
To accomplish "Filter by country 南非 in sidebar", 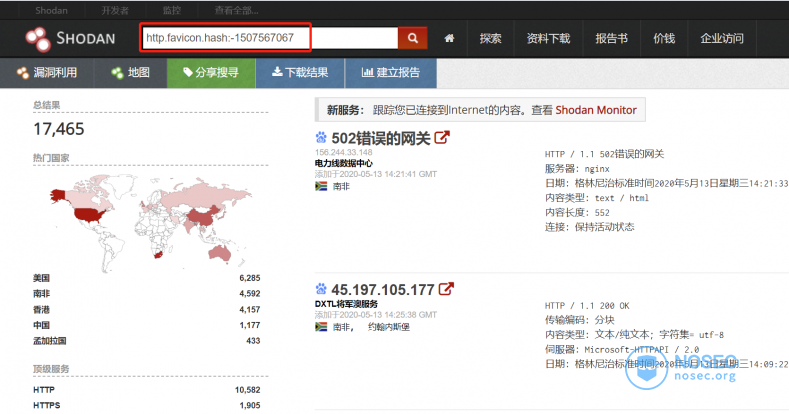I will [x=41, y=293].
